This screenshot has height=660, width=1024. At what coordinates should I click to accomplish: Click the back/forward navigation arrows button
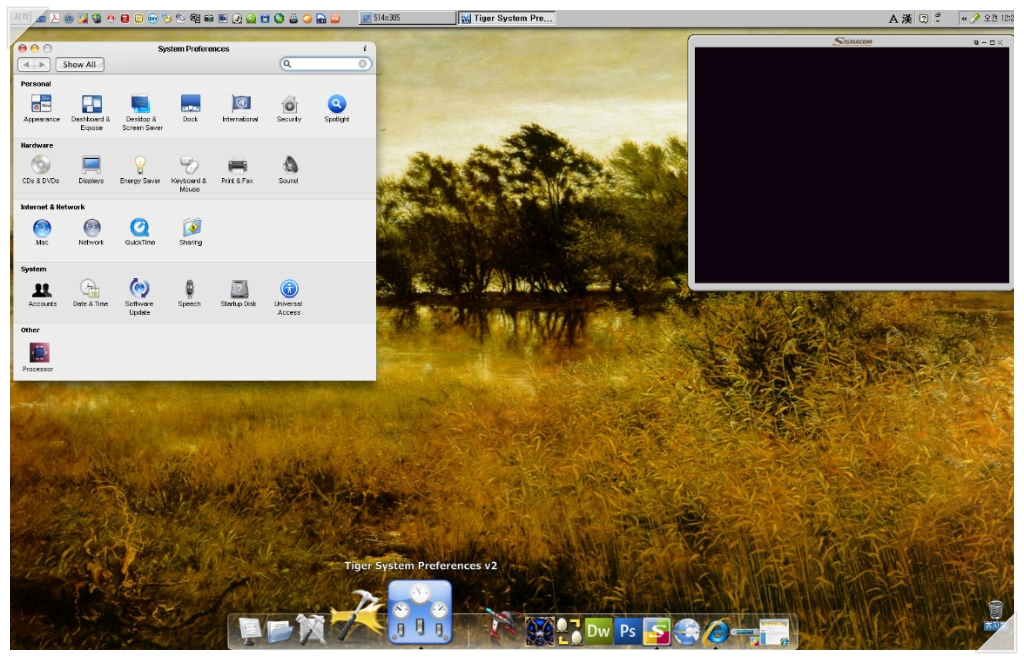click(33, 65)
